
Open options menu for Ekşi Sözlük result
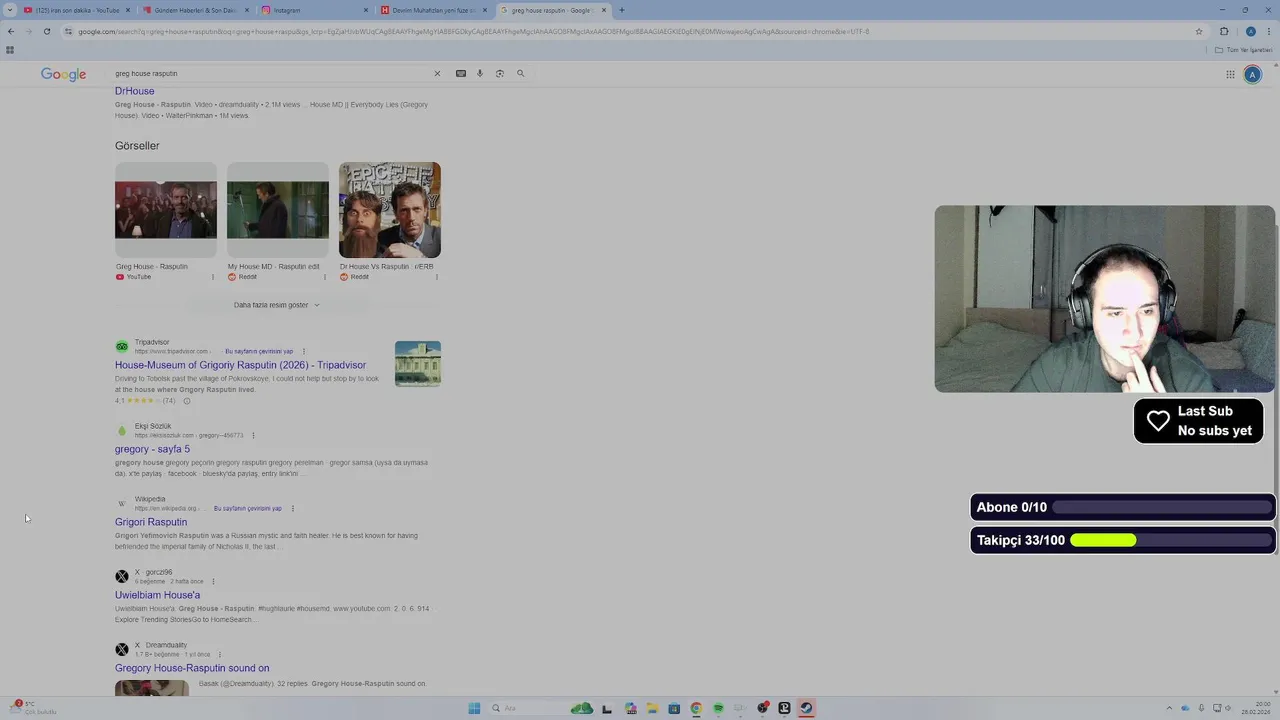(x=253, y=435)
